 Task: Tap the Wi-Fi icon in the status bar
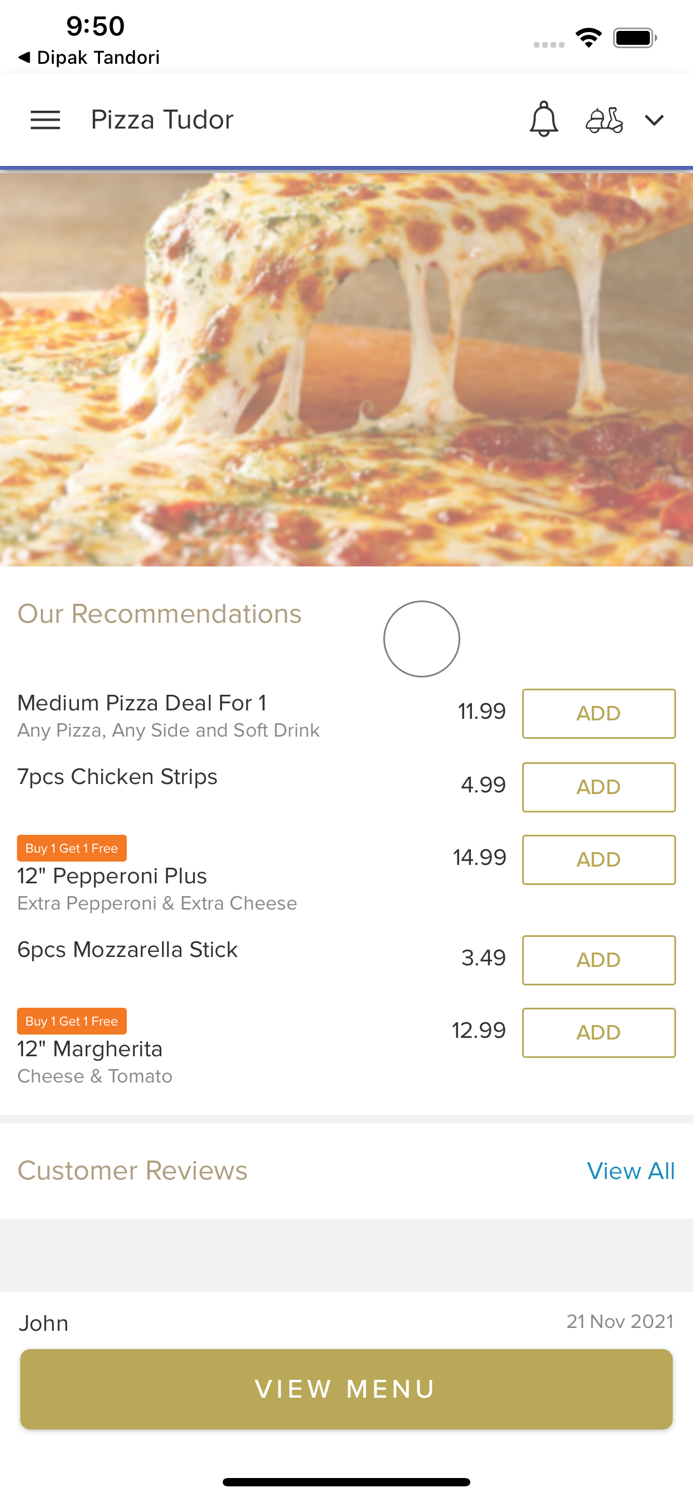coord(589,36)
